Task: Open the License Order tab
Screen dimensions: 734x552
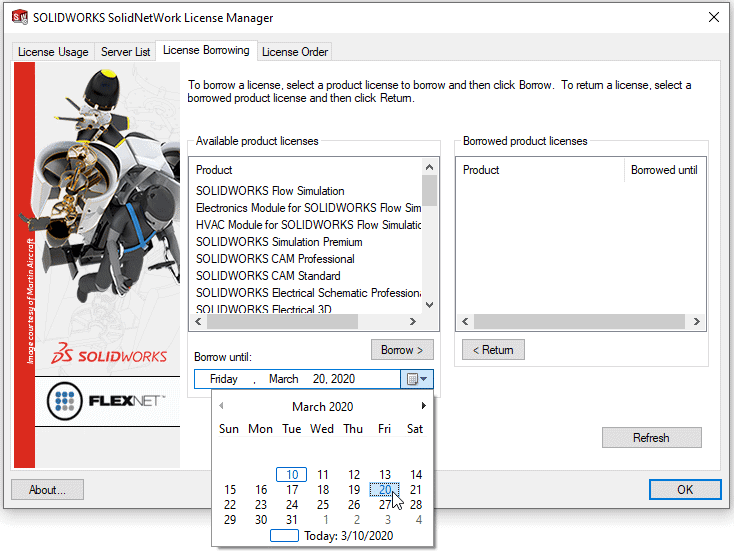Action: click(x=294, y=52)
